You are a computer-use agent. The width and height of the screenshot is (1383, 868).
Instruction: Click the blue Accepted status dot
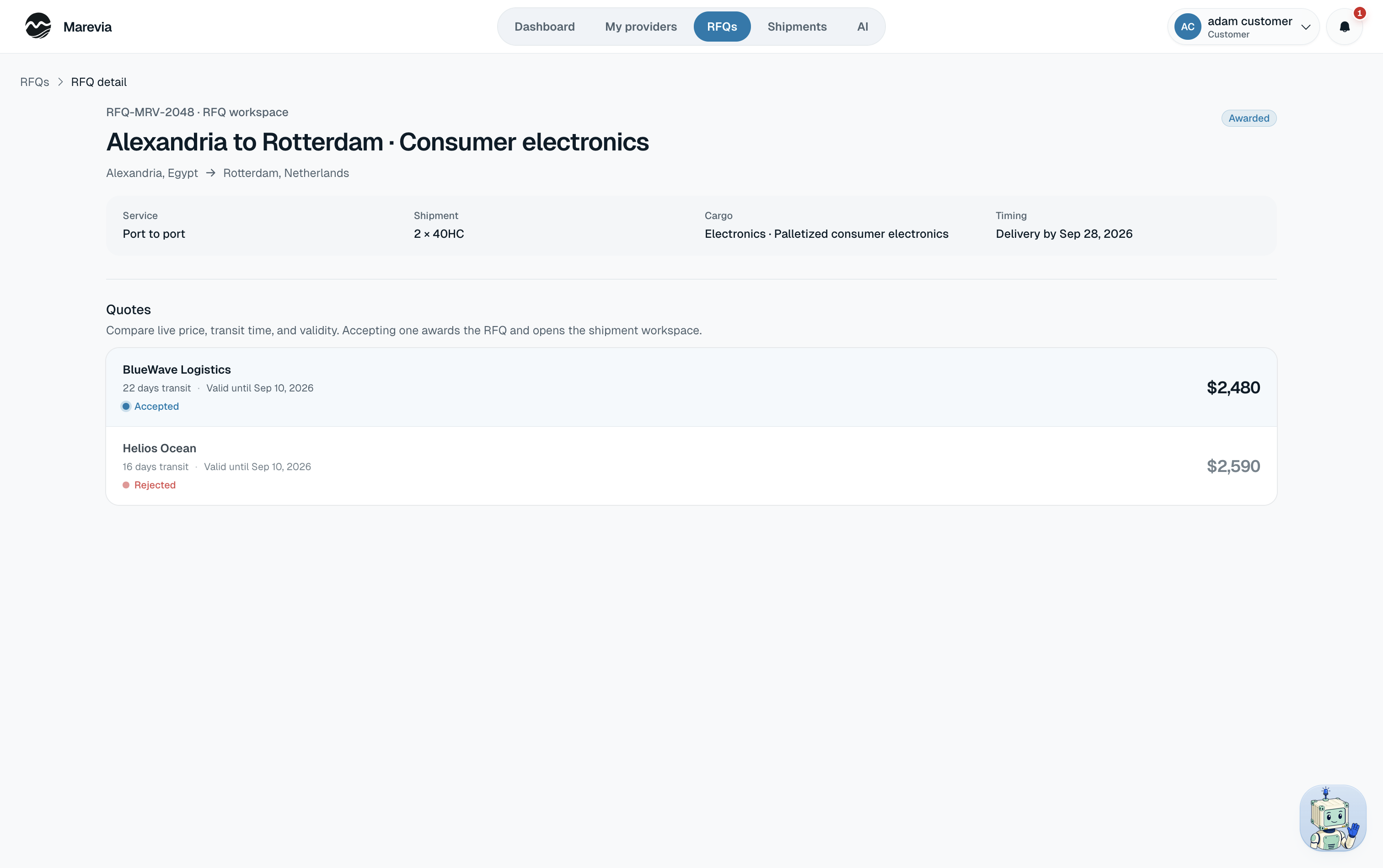click(126, 407)
